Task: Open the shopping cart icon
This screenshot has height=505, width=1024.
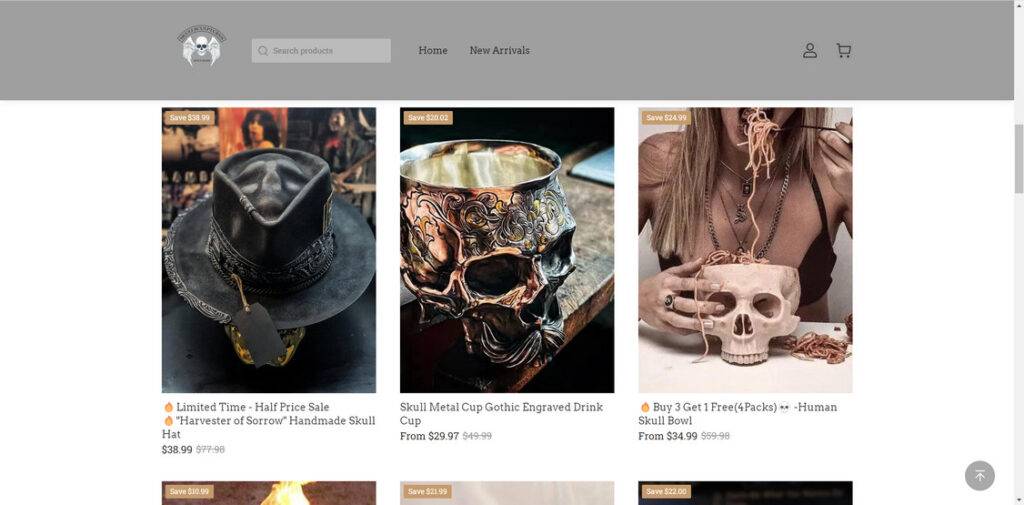Action: (x=843, y=51)
